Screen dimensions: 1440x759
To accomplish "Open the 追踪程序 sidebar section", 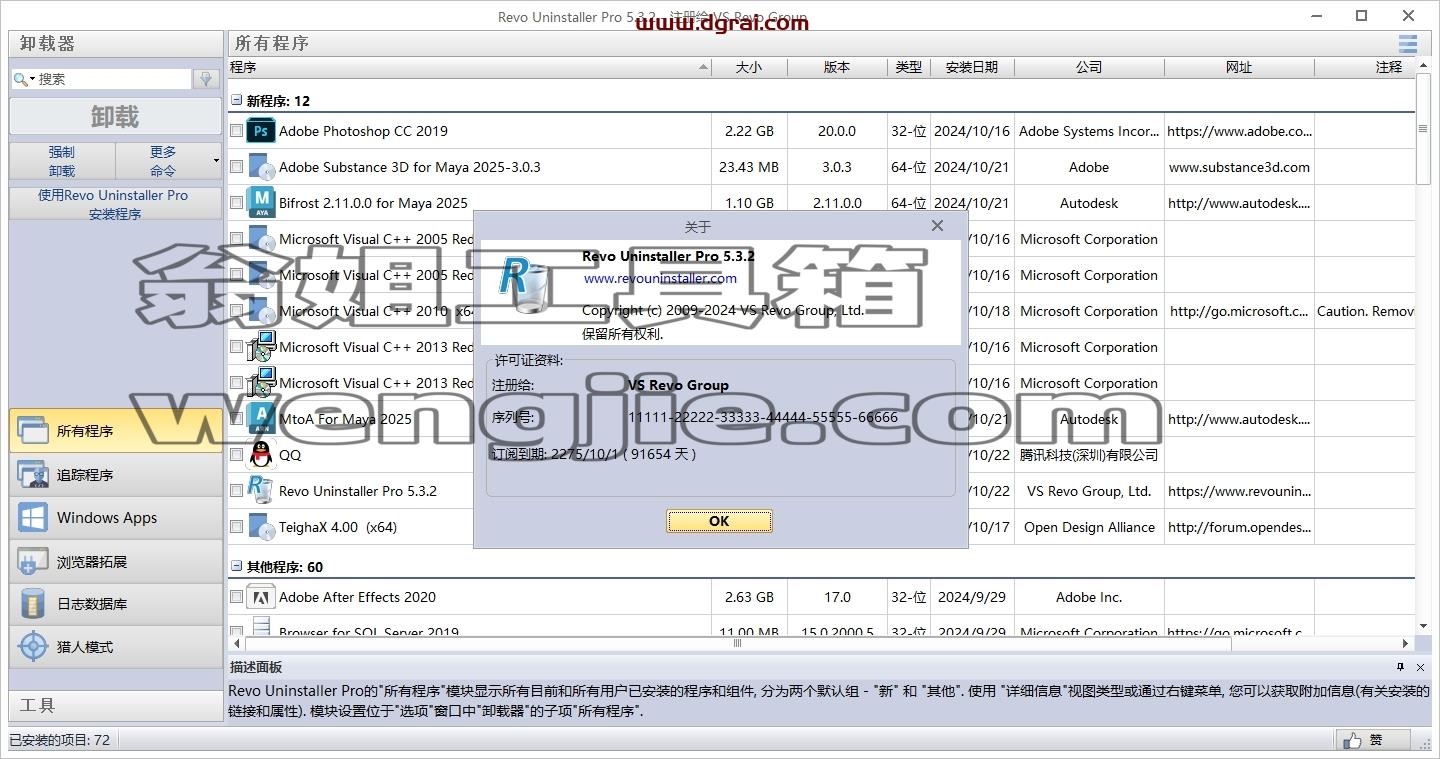I will click(116, 475).
